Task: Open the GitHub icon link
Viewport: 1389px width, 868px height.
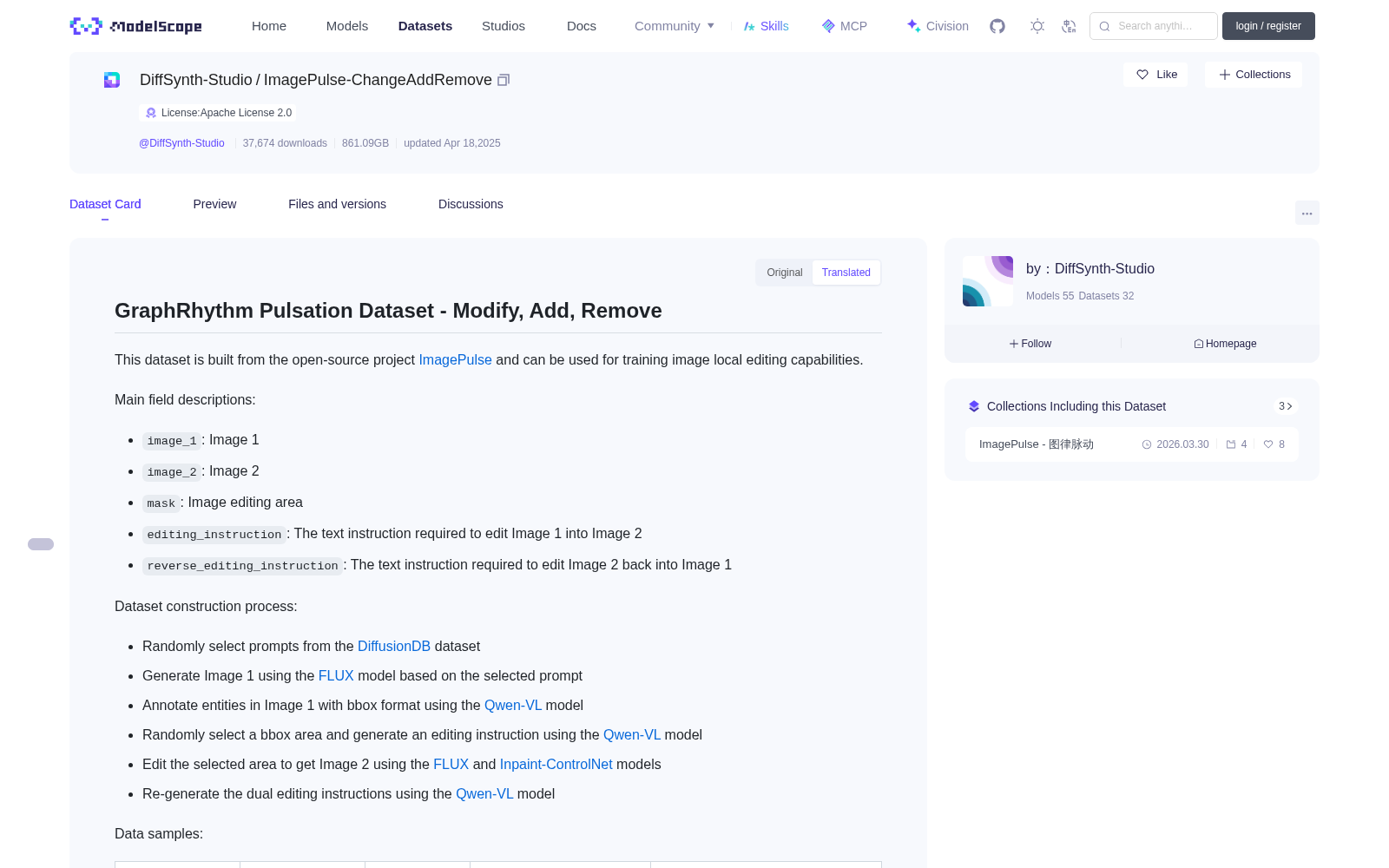Action: click(997, 26)
